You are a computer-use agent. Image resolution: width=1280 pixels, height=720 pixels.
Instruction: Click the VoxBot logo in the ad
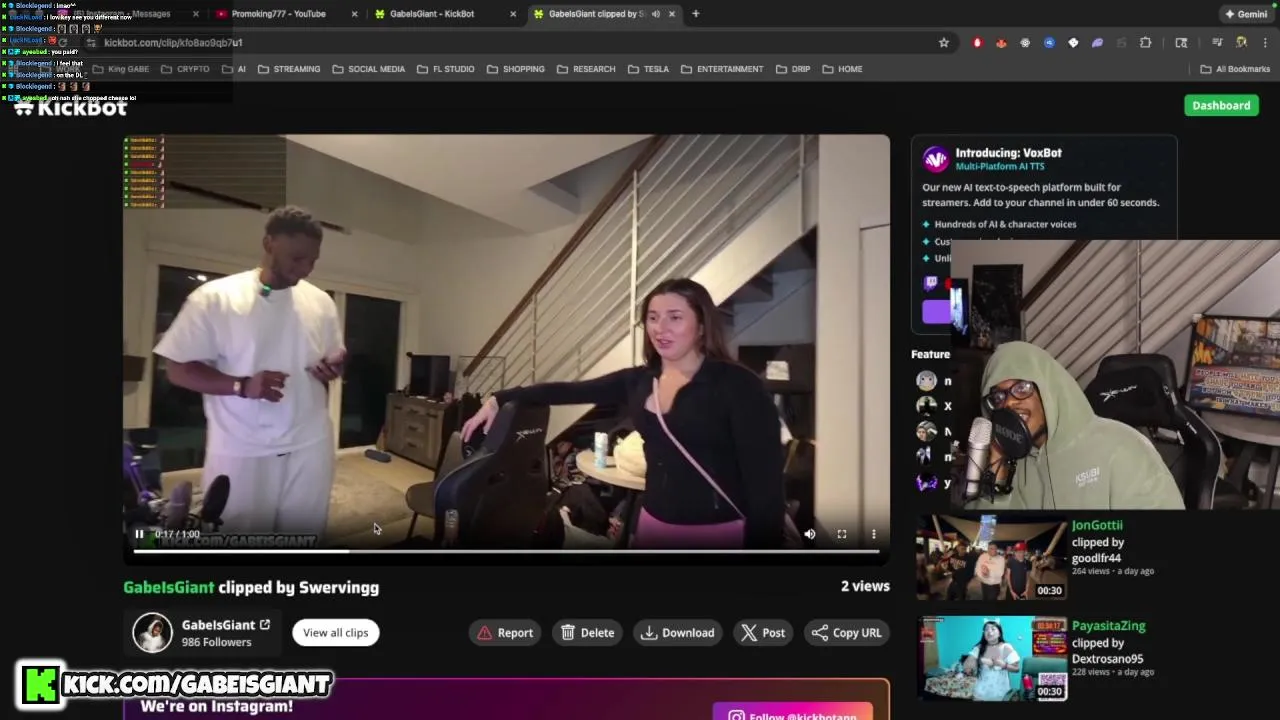935,158
